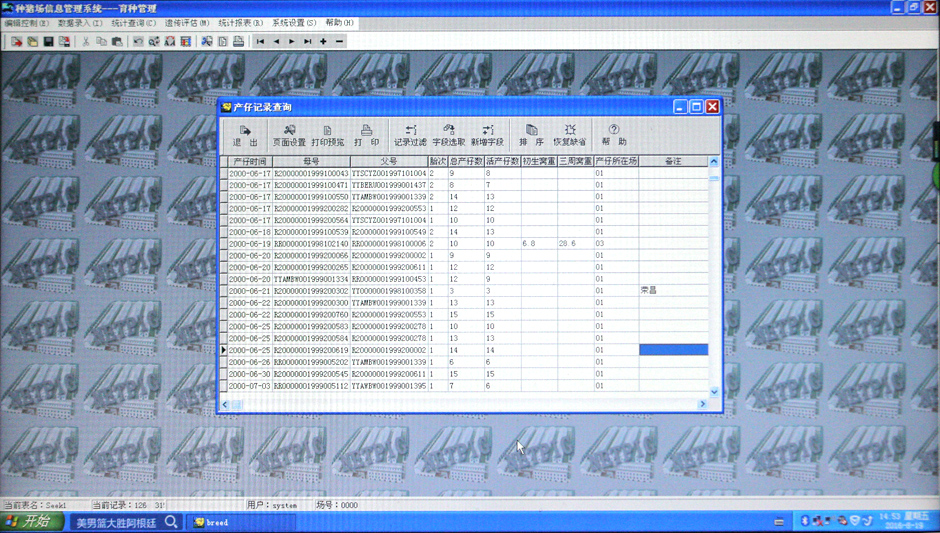Click the minus icon to delete record

340,42
